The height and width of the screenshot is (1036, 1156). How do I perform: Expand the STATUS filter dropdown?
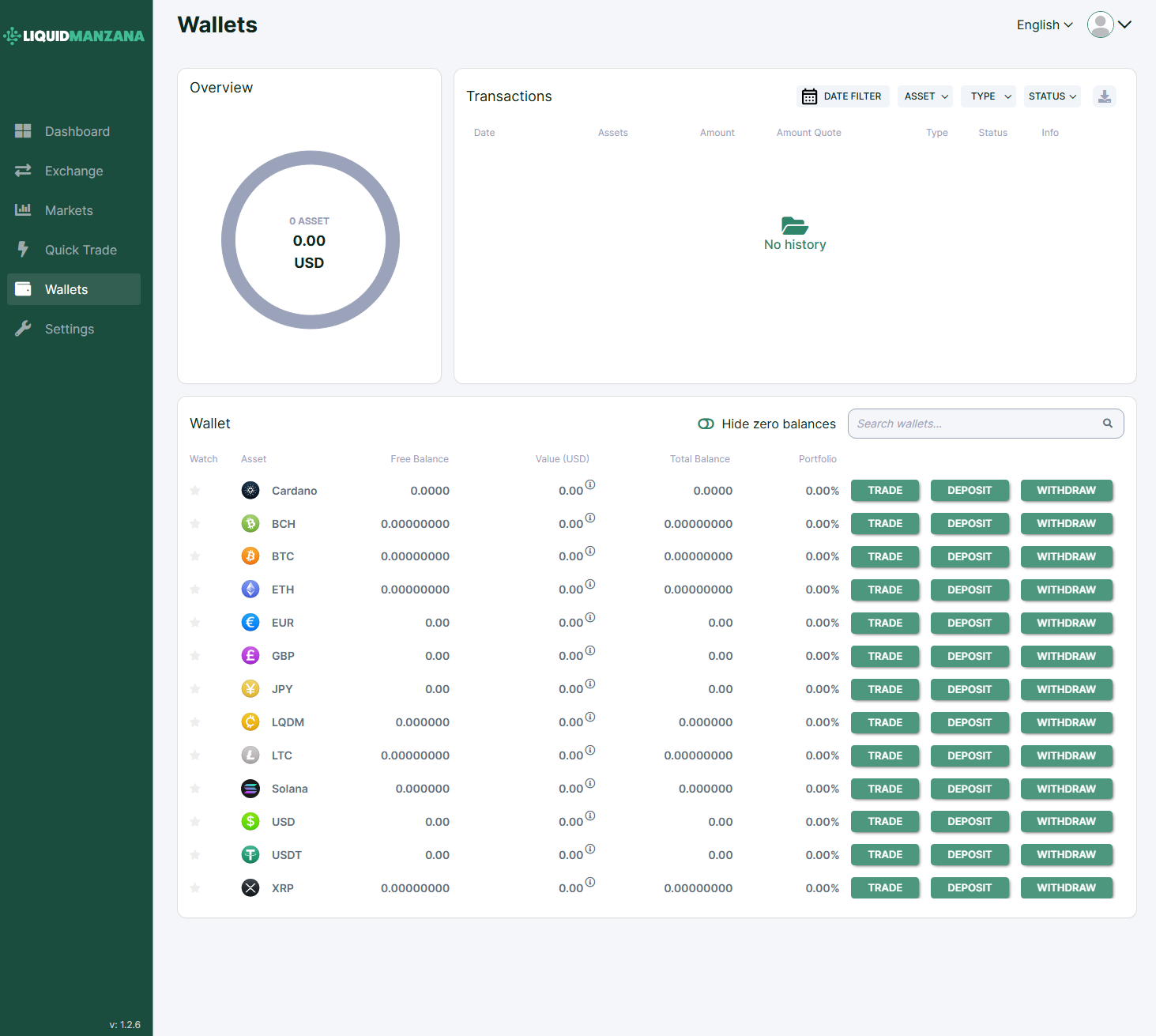[x=1052, y=96]
